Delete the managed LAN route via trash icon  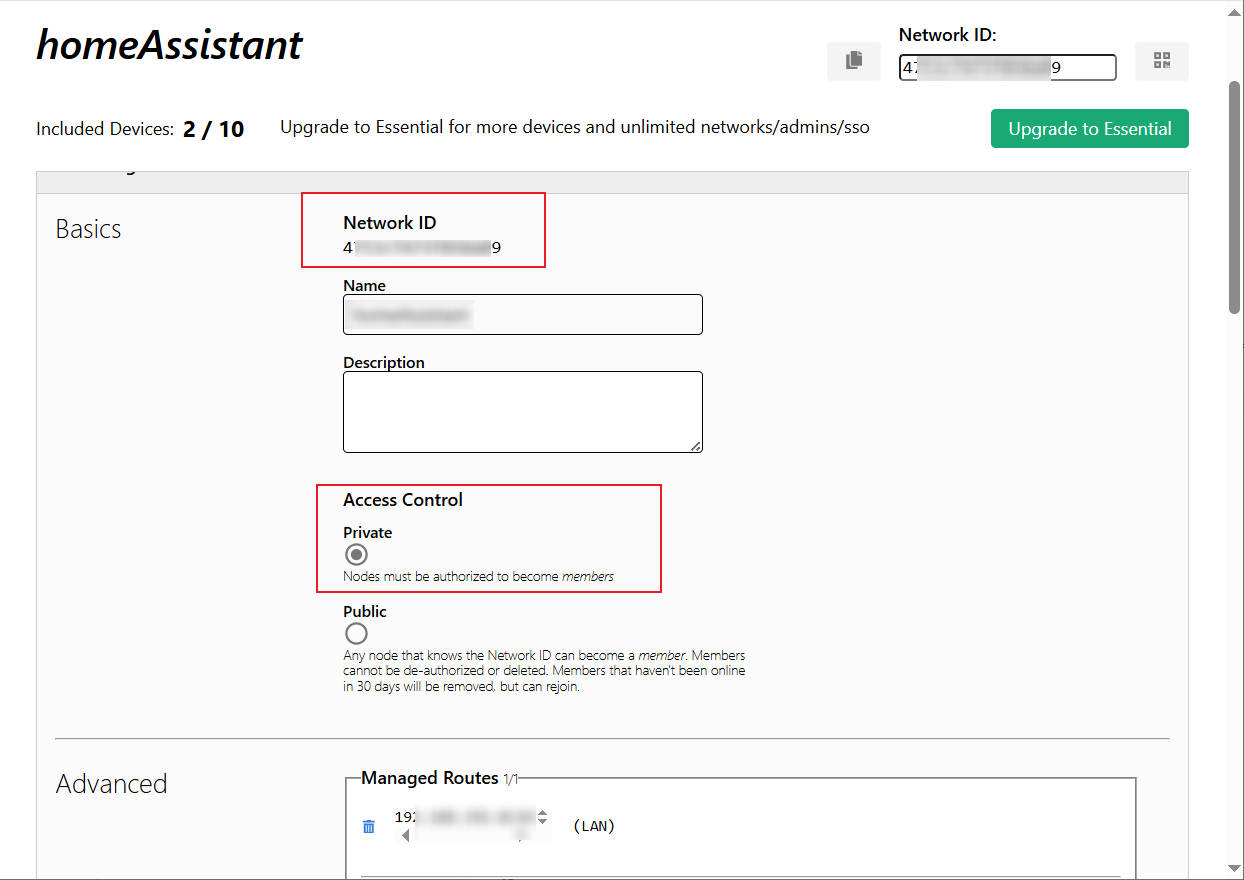point(369,827)
